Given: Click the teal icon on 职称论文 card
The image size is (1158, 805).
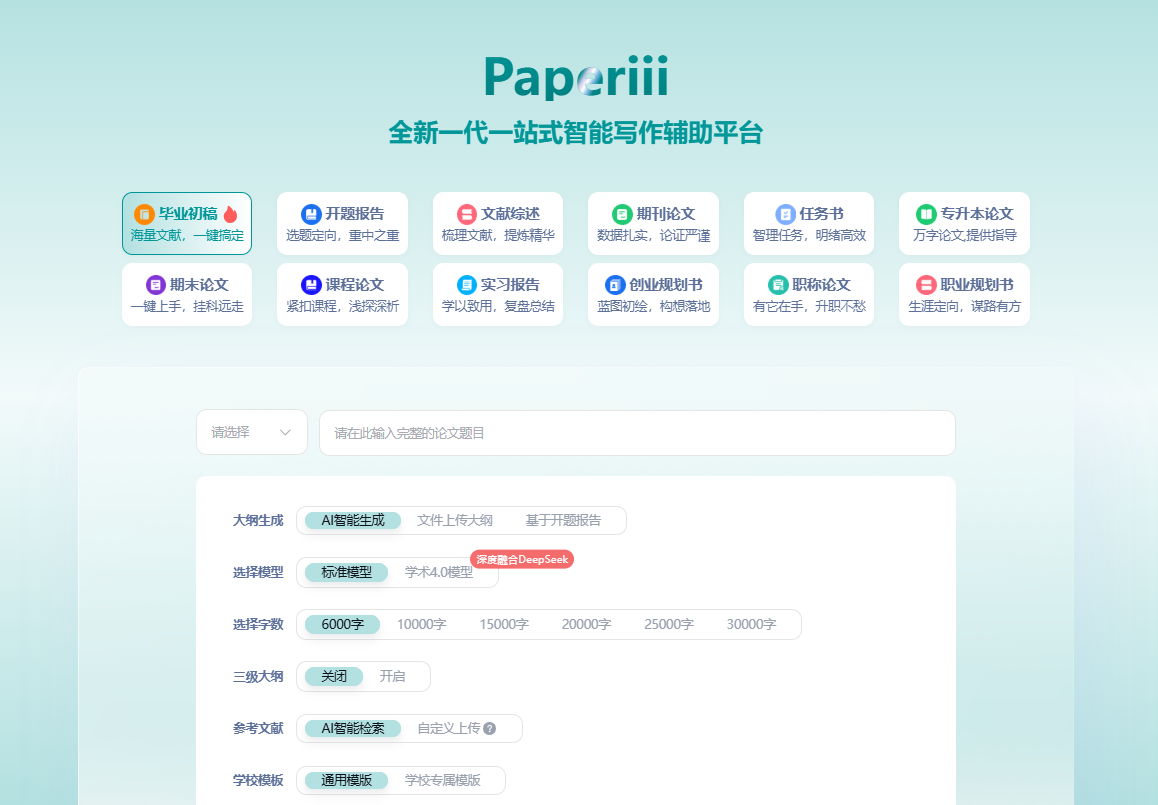Looking at the screenshot, I should point(778,285).
